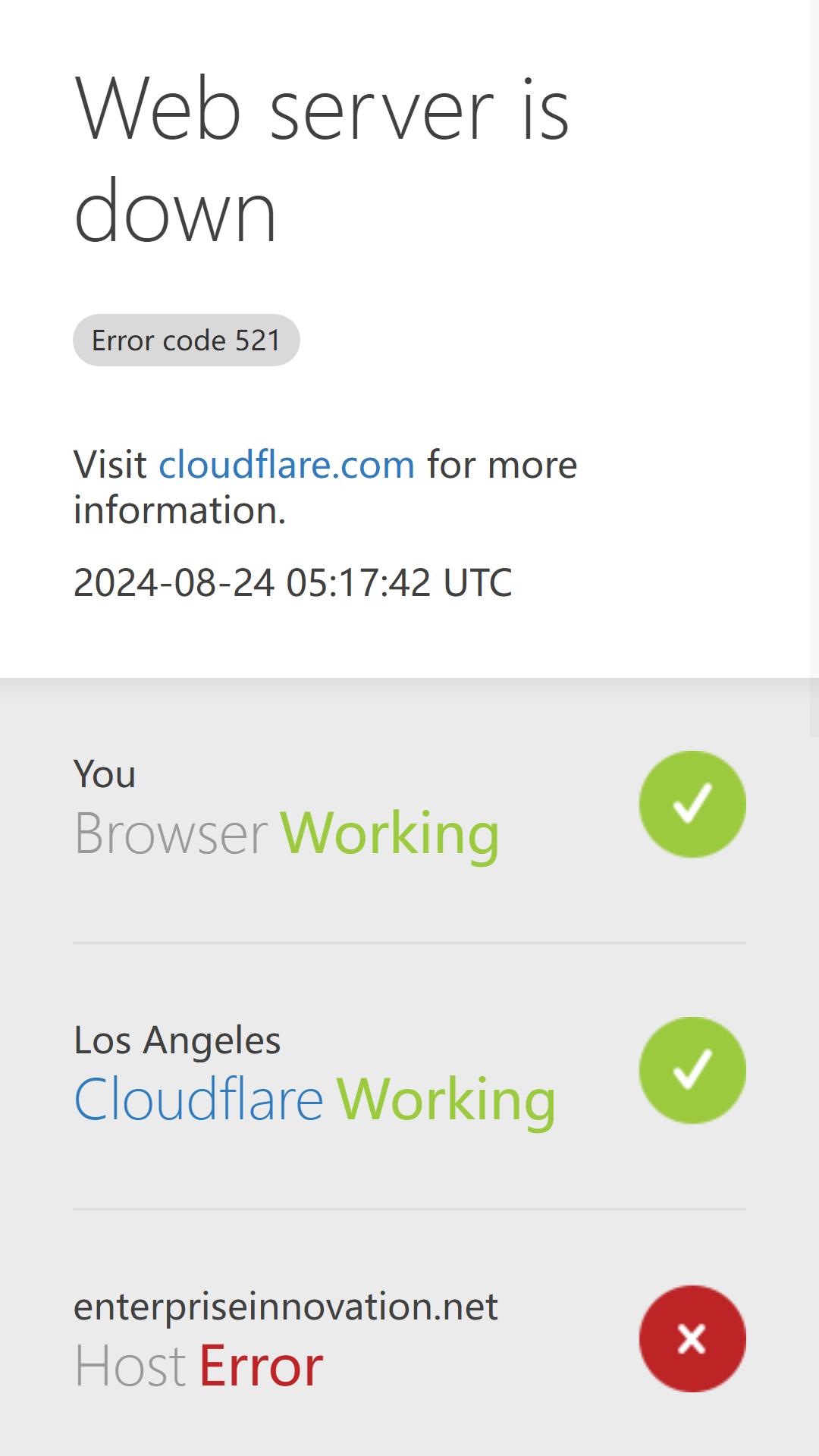Click the "Visit" word before the link
The image size is (819, 1456).
(110, 464)
